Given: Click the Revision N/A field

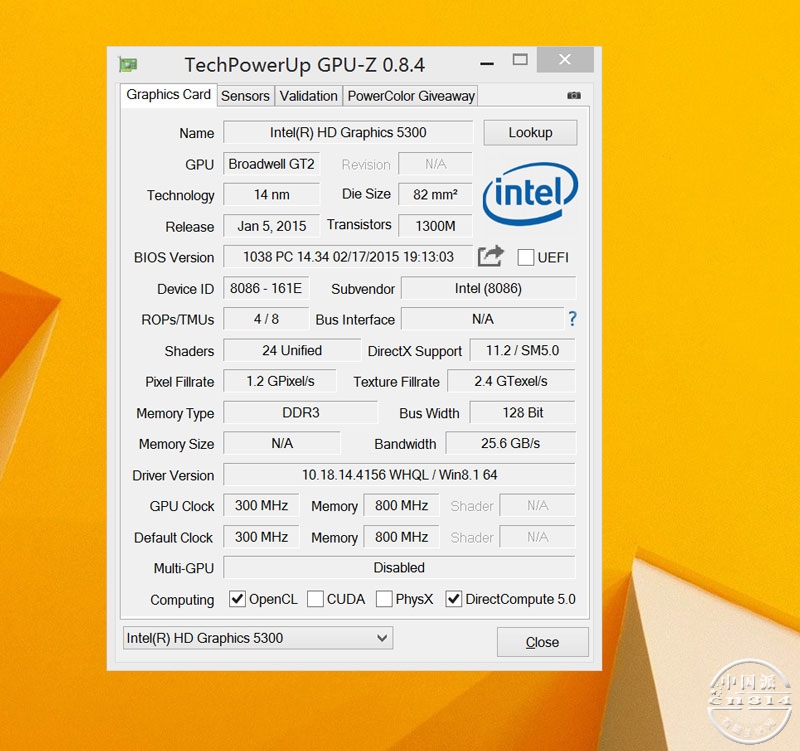Looking at the screenshot, I should coord(435,164).
